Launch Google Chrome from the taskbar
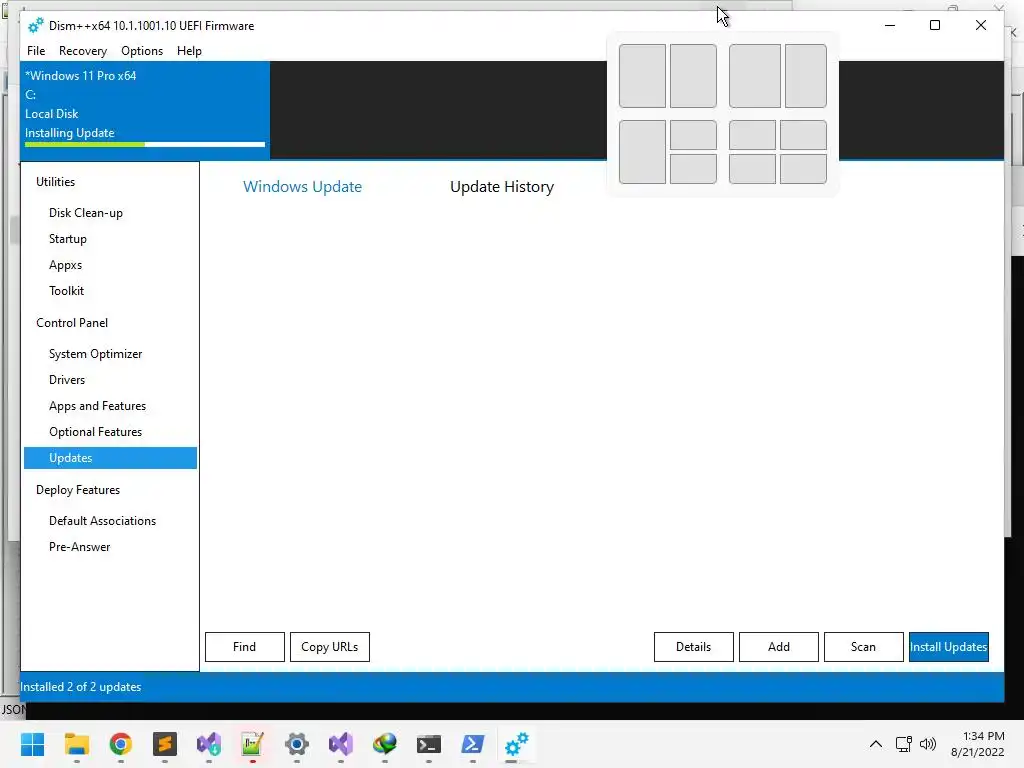Screen dimensions: 1024x768 tap(121, 744)
